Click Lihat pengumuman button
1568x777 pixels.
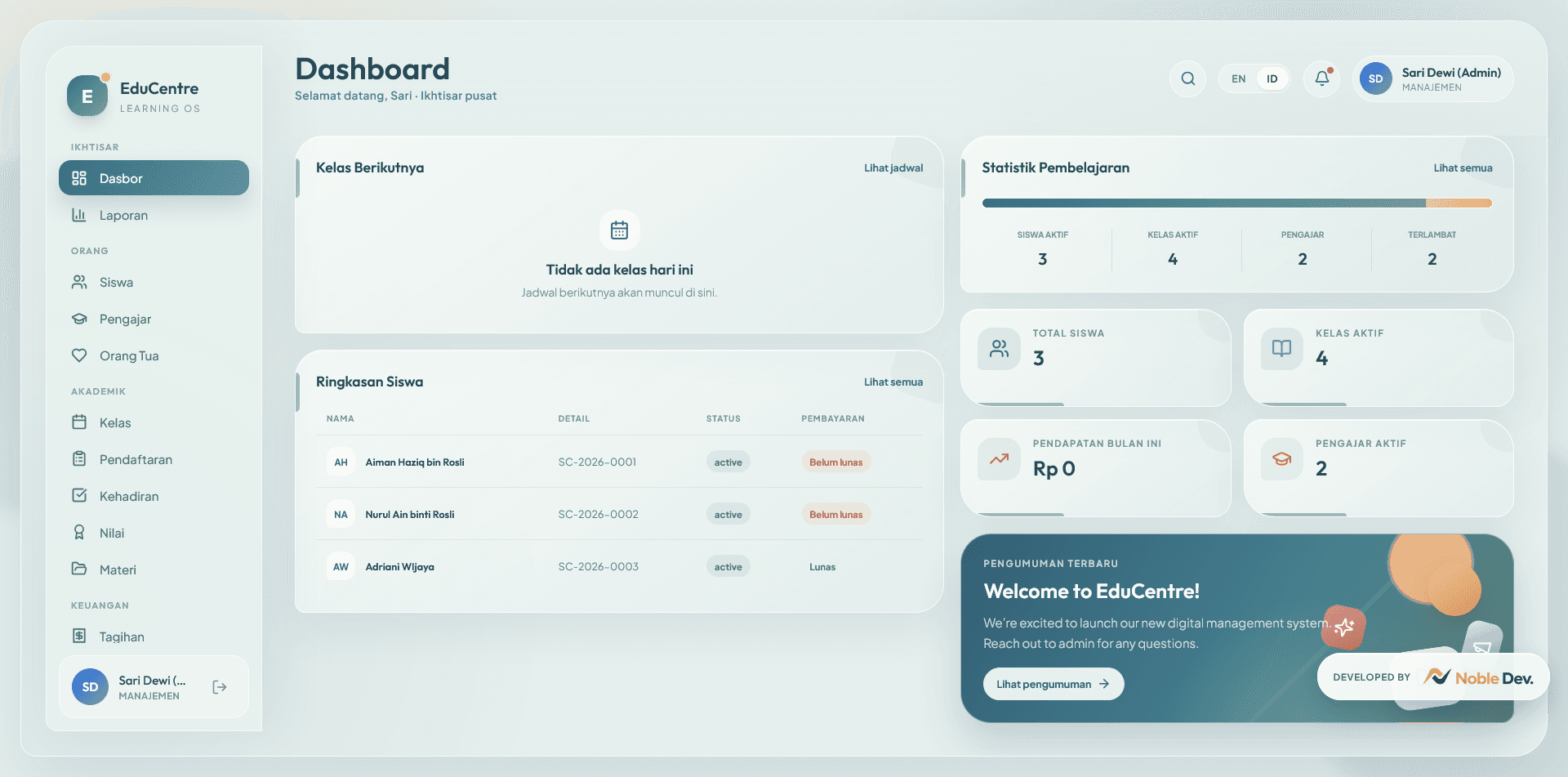click(1053, 684)
